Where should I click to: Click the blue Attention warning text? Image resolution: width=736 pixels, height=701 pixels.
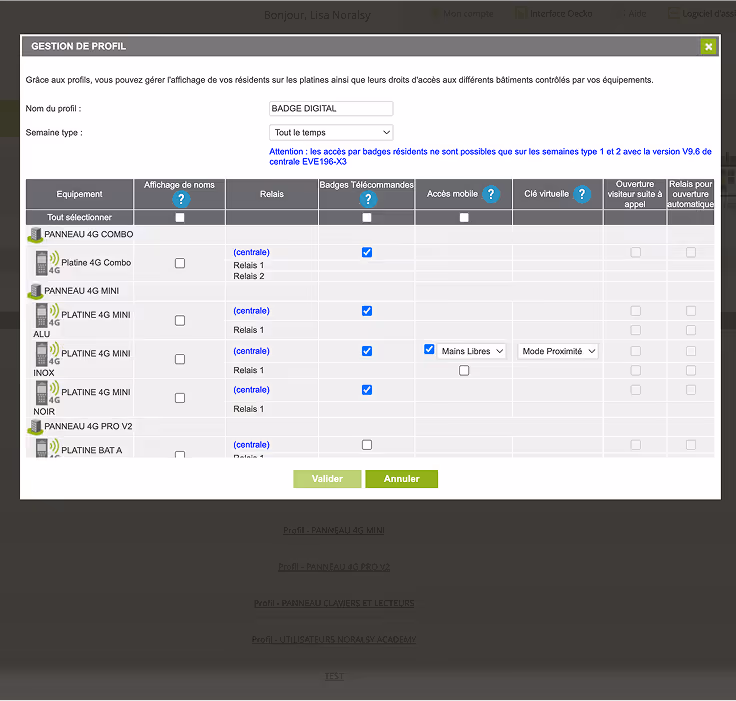pyautogui.click(x=490, y=157)
